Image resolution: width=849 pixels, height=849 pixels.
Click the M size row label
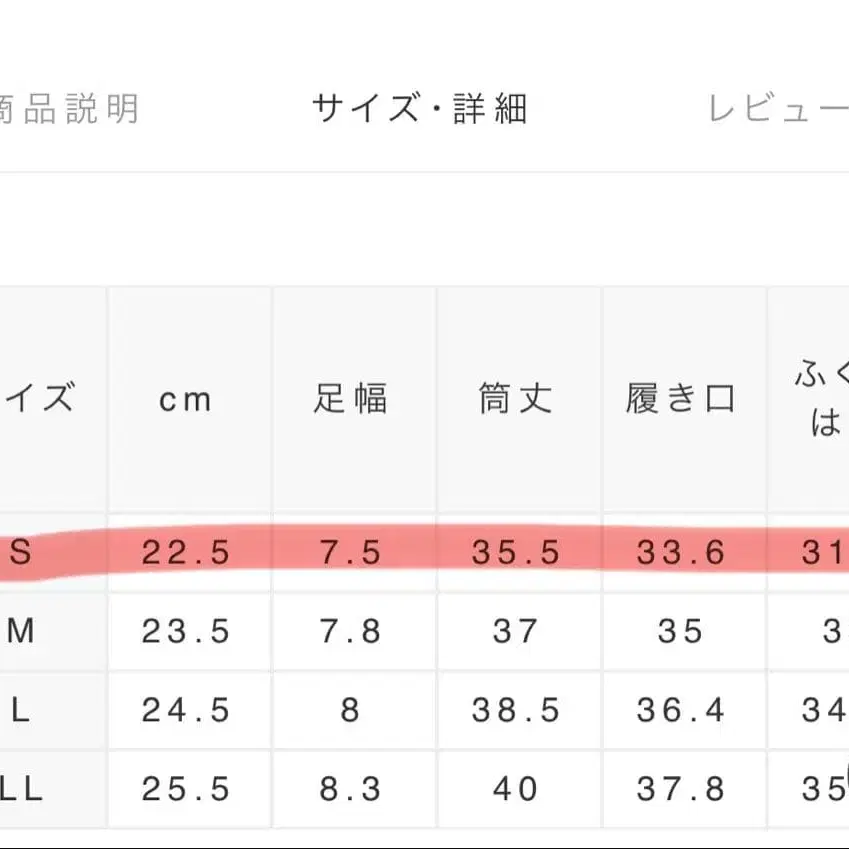click(x=20, y=632)
